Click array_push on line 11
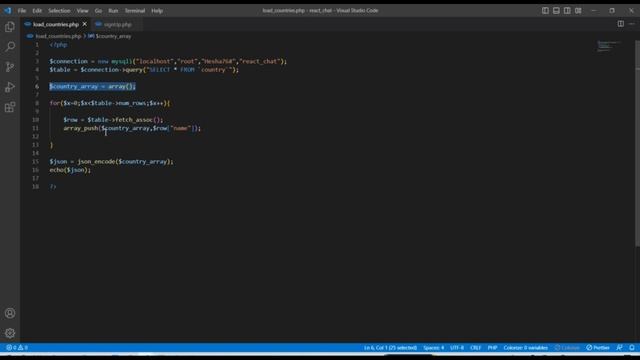Image resolution: width=640 pixels, height=360 pixels. (81, 128)
